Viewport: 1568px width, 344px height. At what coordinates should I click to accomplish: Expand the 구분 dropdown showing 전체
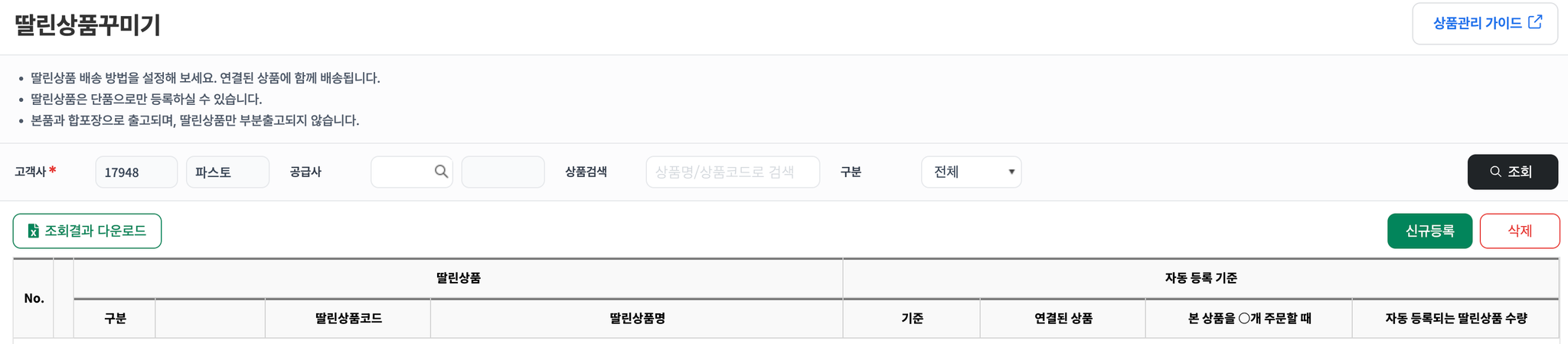[971, 172]
